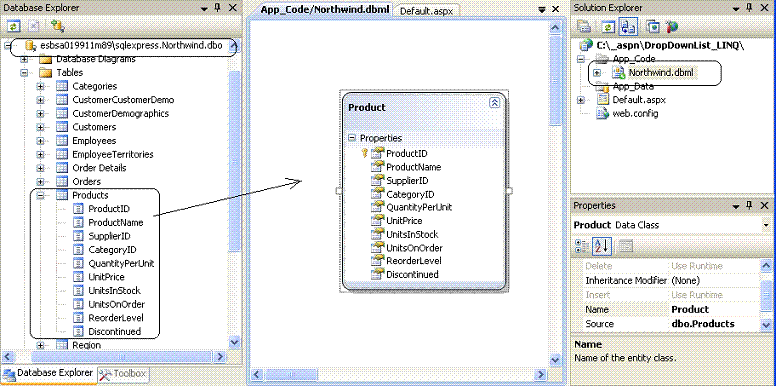Click Northwind.dbml file icon in Solution Explorer
Image resolution: width=776 pixels, height=386 pixels.
click(619, 73)
